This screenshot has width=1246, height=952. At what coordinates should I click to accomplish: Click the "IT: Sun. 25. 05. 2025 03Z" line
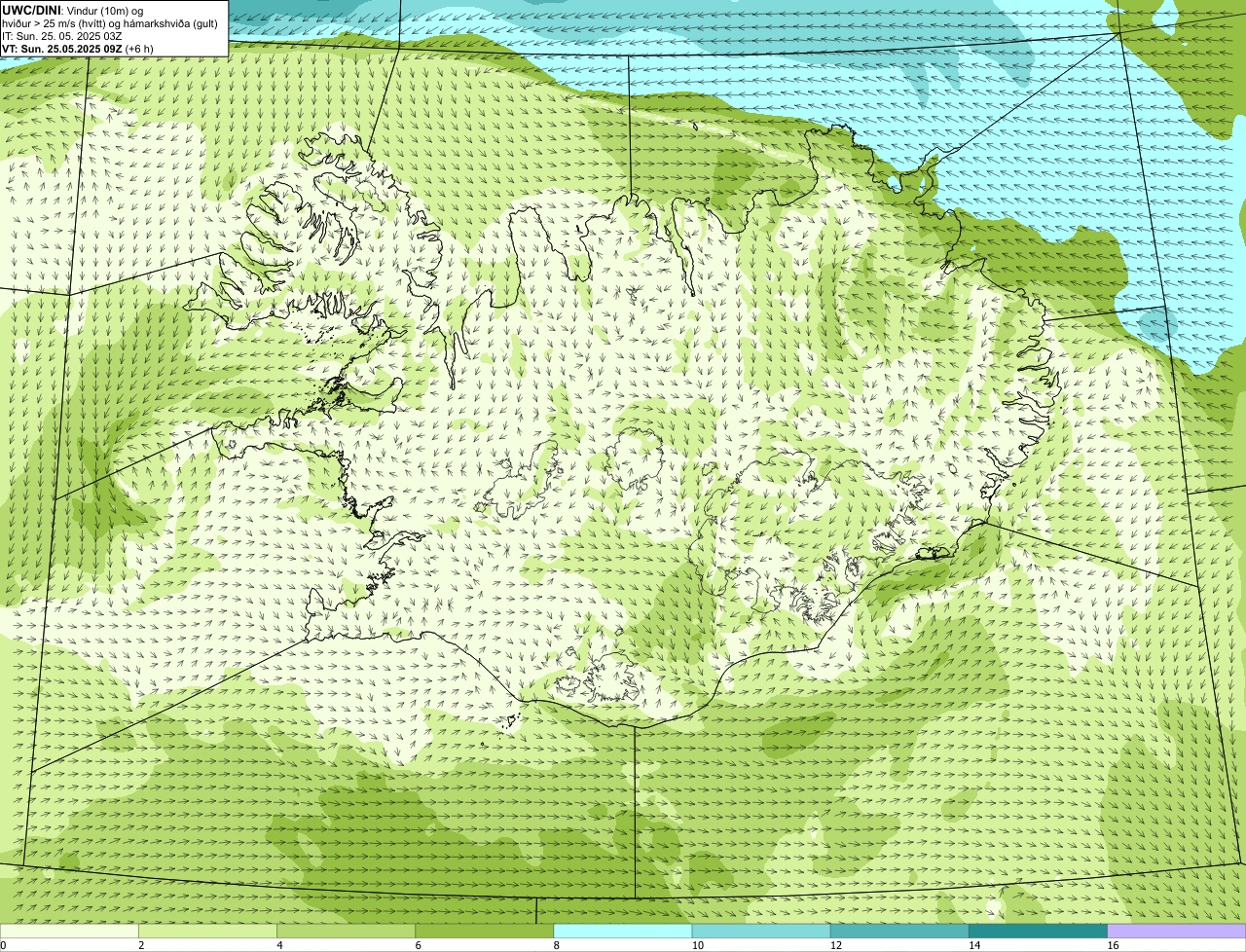[x=62, y=36]
